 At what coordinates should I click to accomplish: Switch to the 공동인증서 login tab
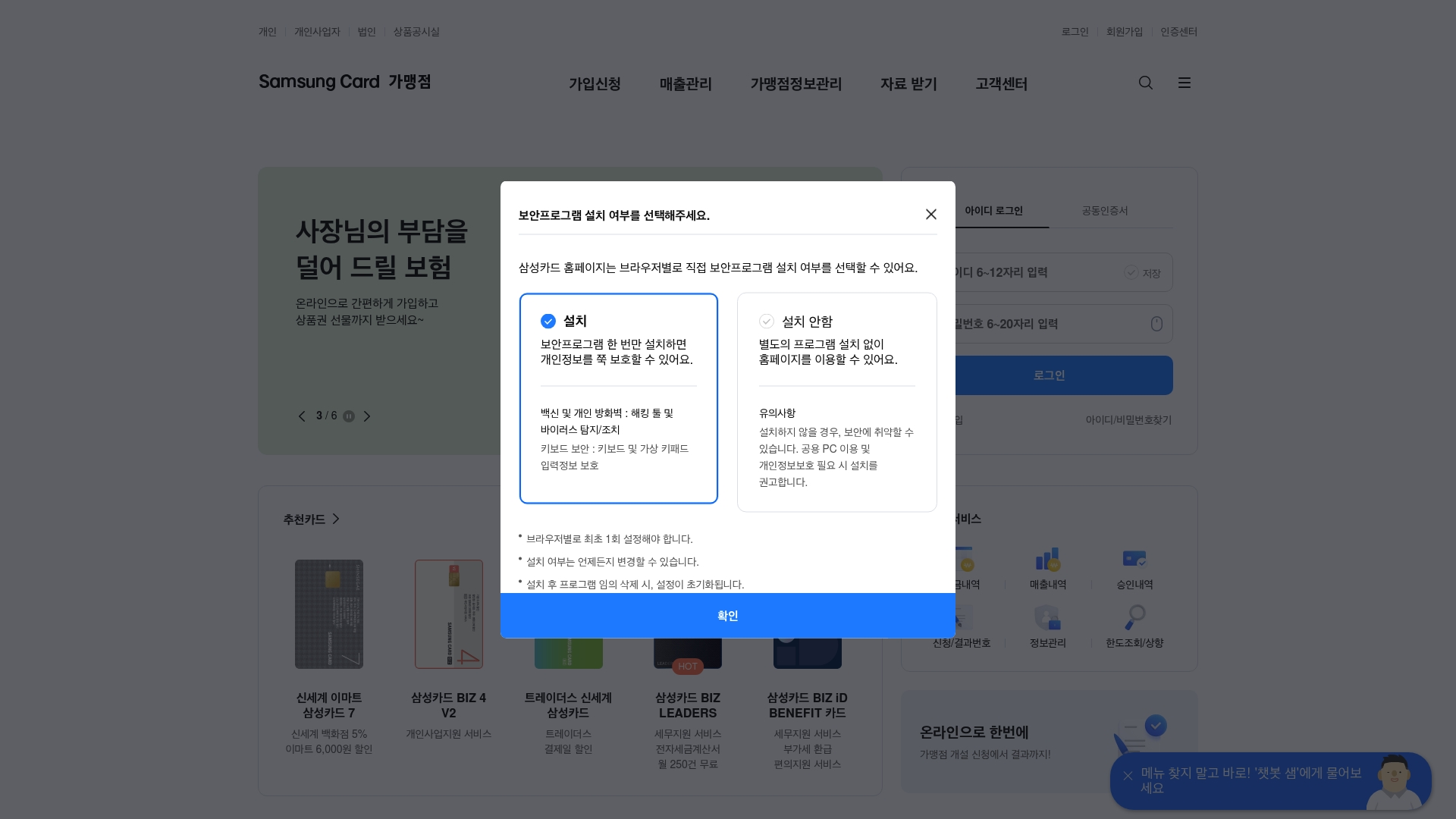point(1106,211)
